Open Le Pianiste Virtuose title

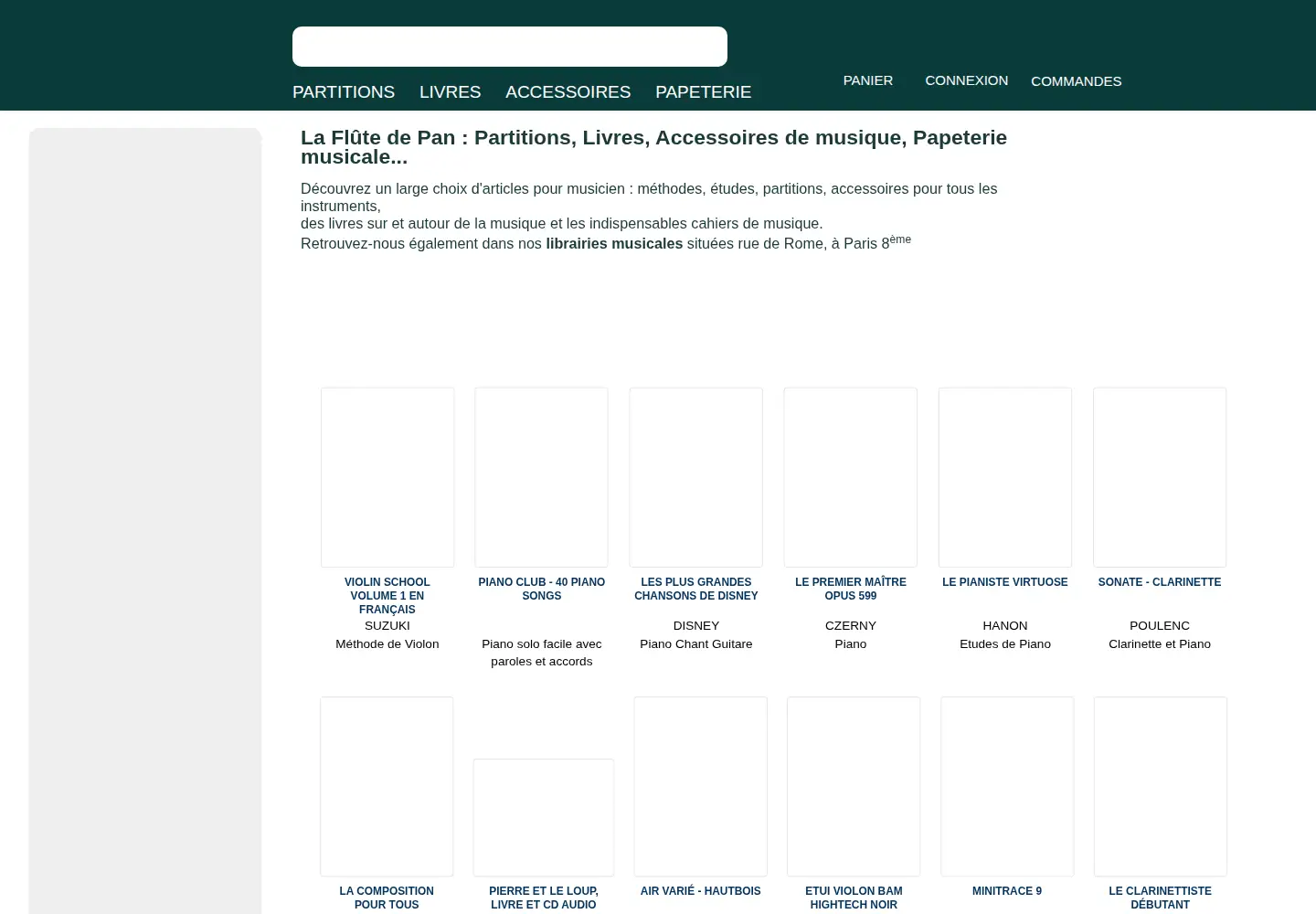coord(1004,582)
